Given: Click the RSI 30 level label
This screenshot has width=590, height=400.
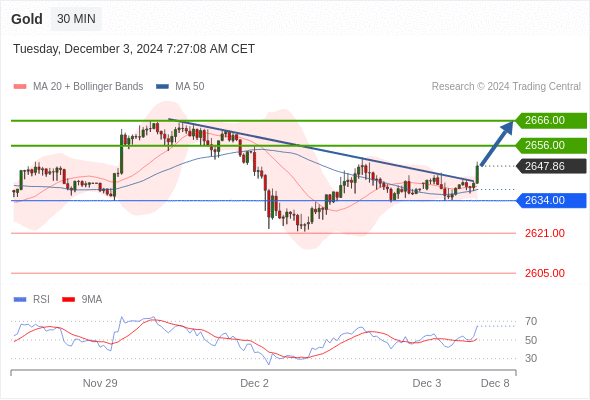Looking at the screenshot, I should click(x=531, y=358).
